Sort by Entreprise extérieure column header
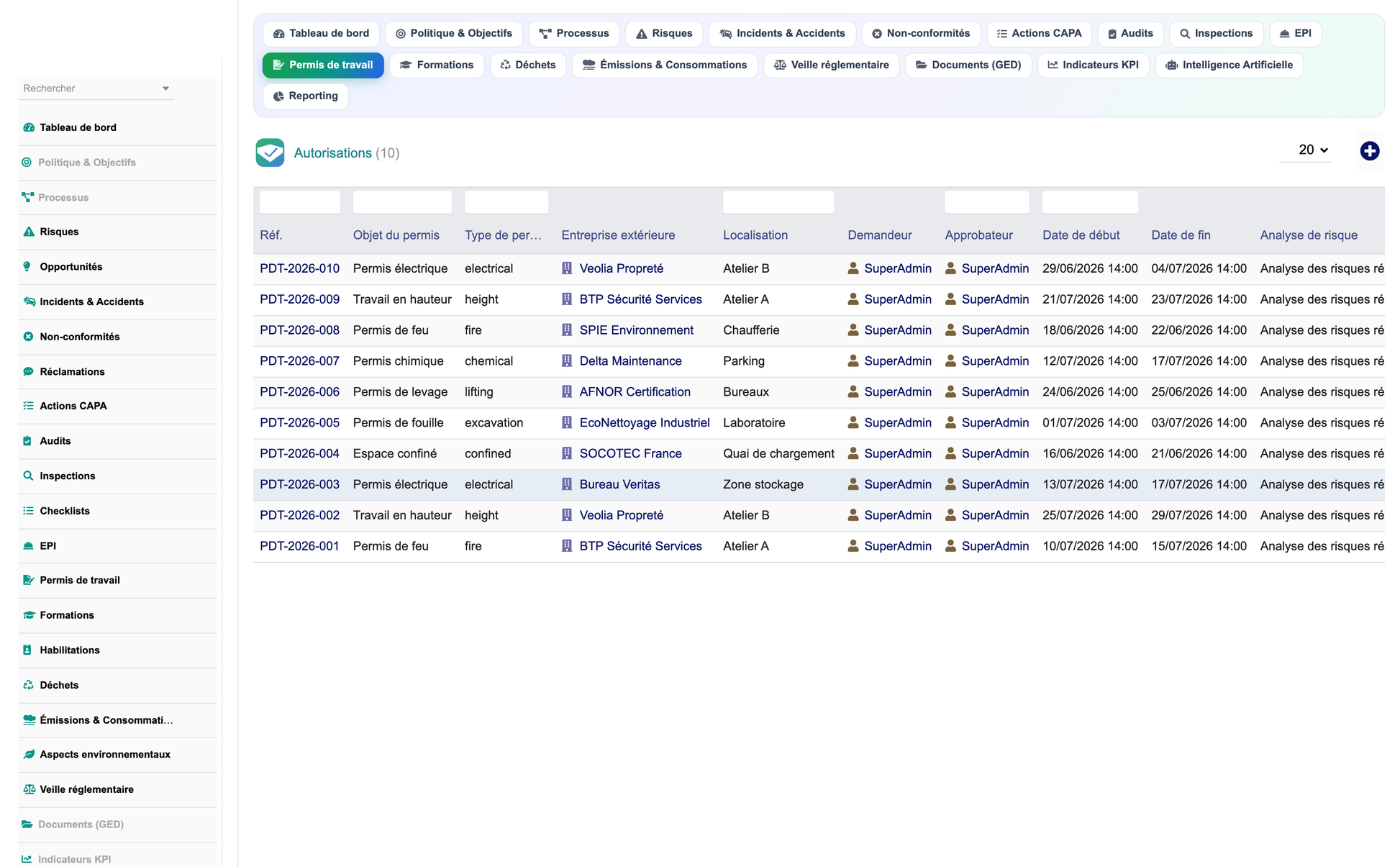Viewport: 1400px width, 867px height. point(618,235)
